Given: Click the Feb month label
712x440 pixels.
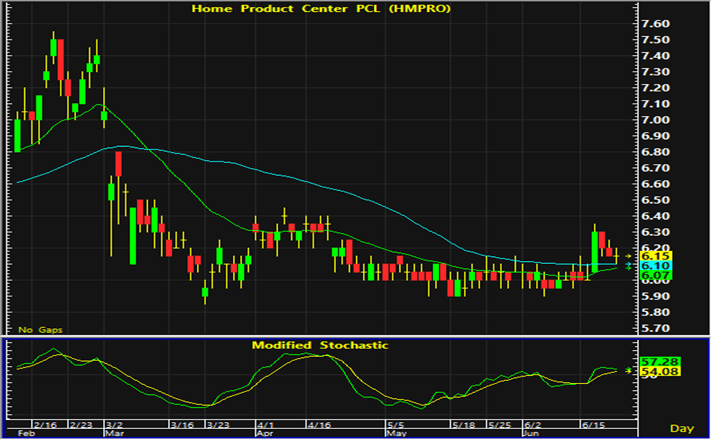Looking at the screenshot, I should [x=26, y=434].
